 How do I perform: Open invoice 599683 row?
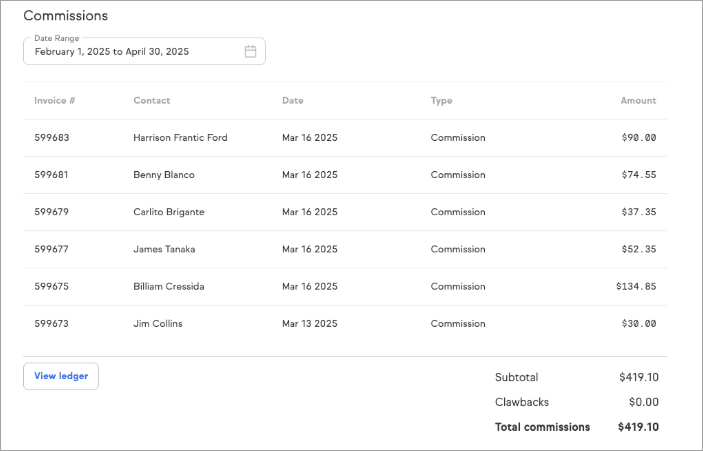point(52,138)
